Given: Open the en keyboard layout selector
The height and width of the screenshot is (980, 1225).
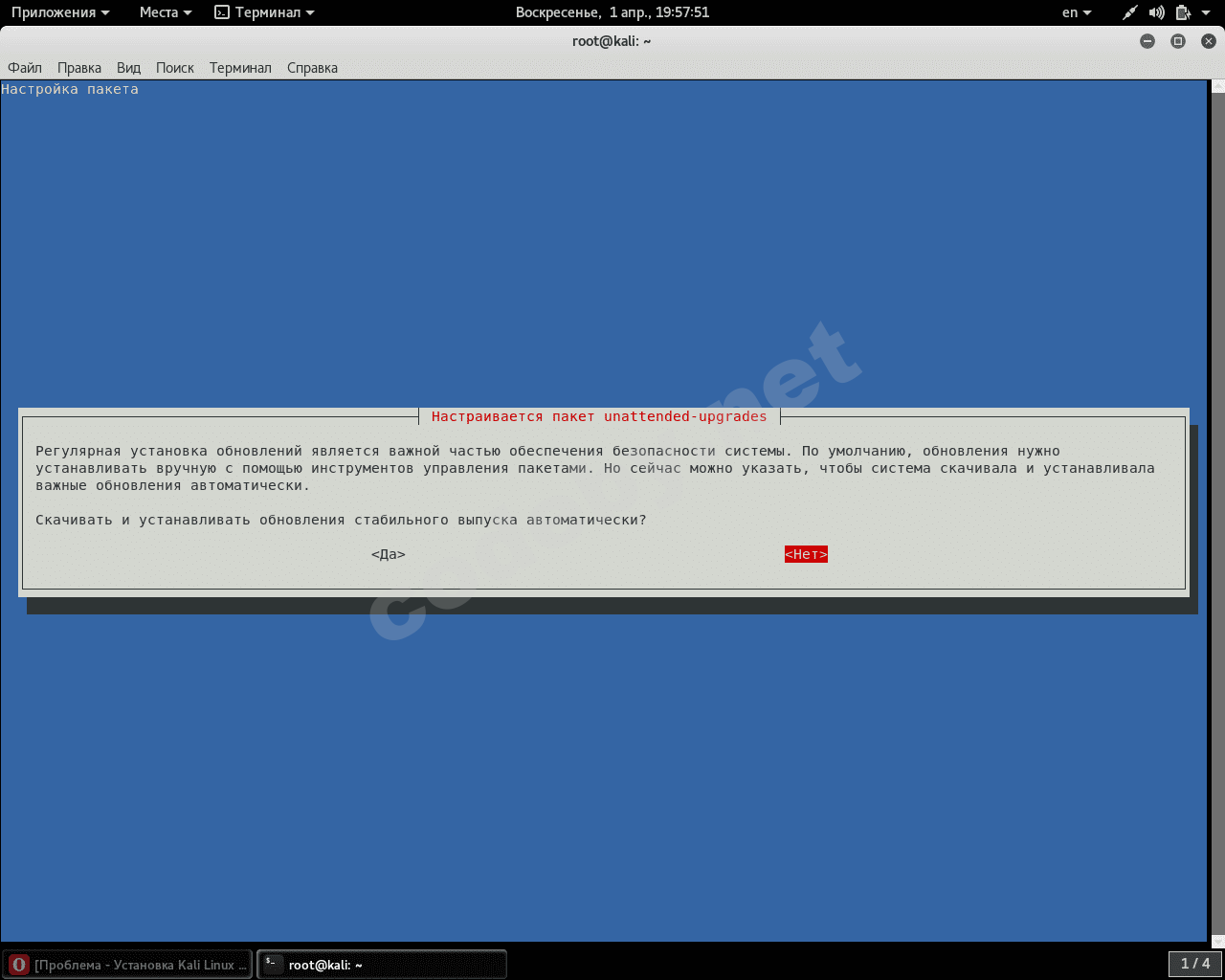Looking at the screenshot, I should coord(1077,12).
